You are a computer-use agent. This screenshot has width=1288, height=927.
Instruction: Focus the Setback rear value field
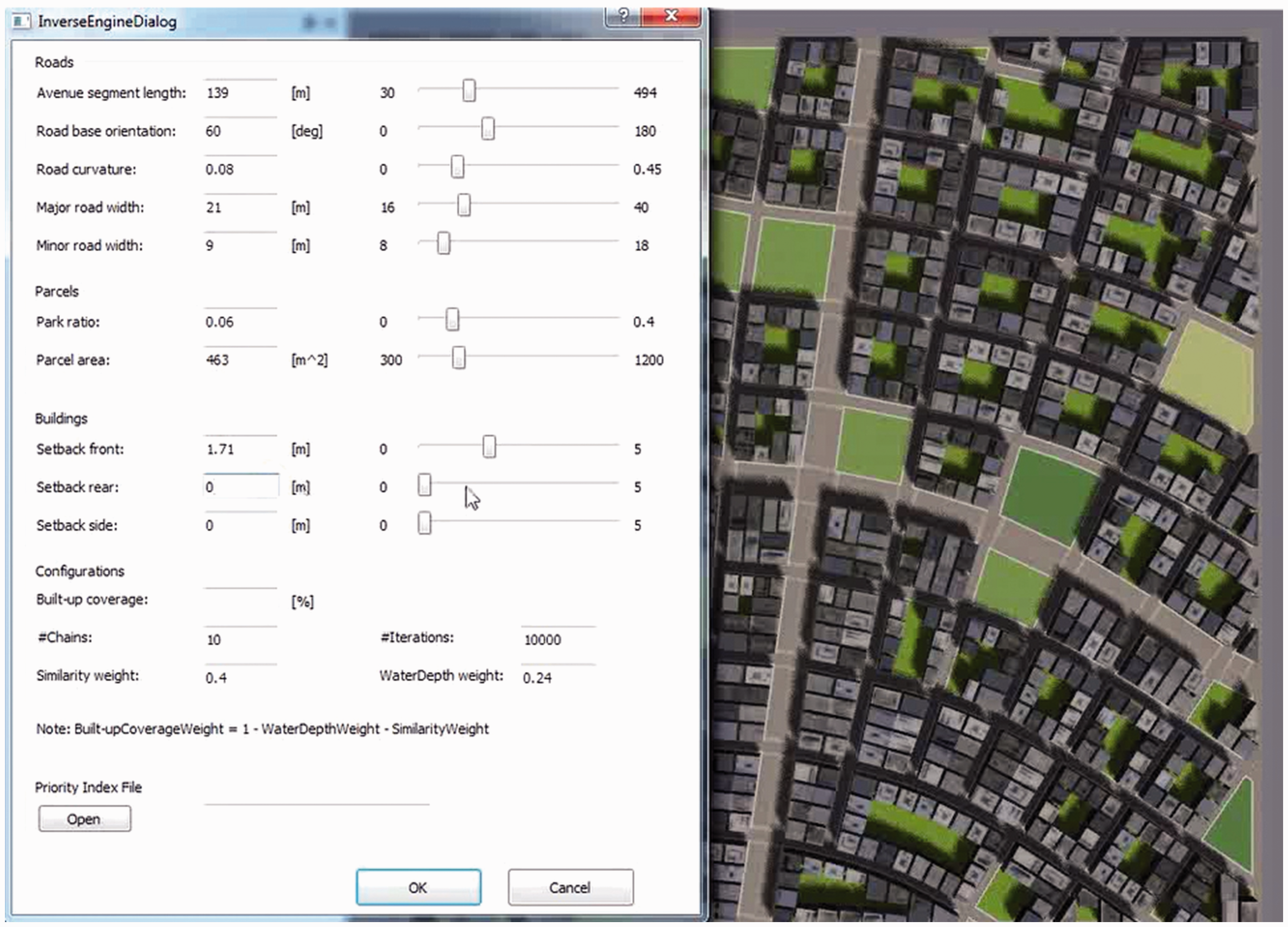(x=241, y=486)
